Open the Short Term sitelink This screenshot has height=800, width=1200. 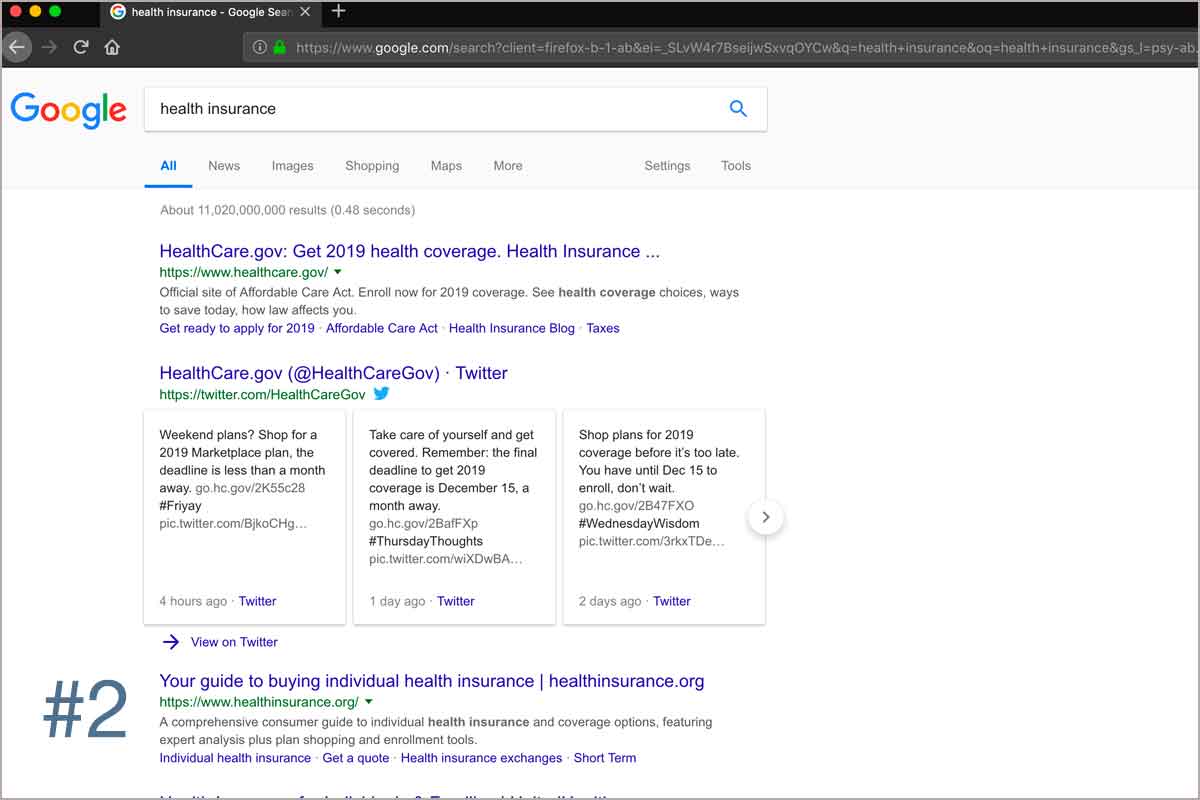click(x=605, y=758)
